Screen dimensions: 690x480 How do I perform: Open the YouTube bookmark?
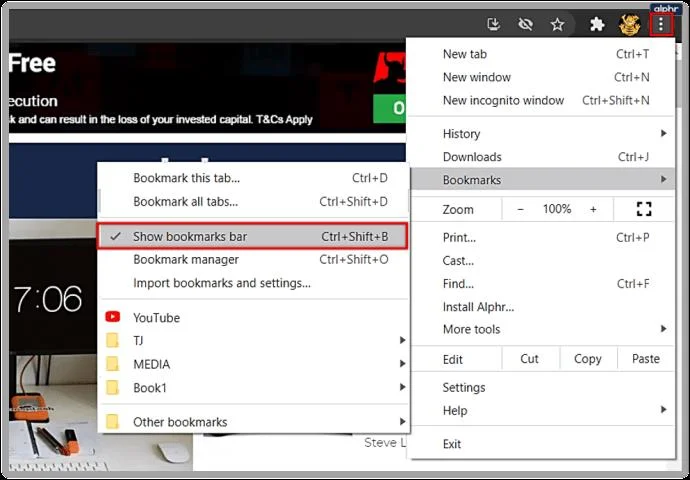tap(253, 317)
